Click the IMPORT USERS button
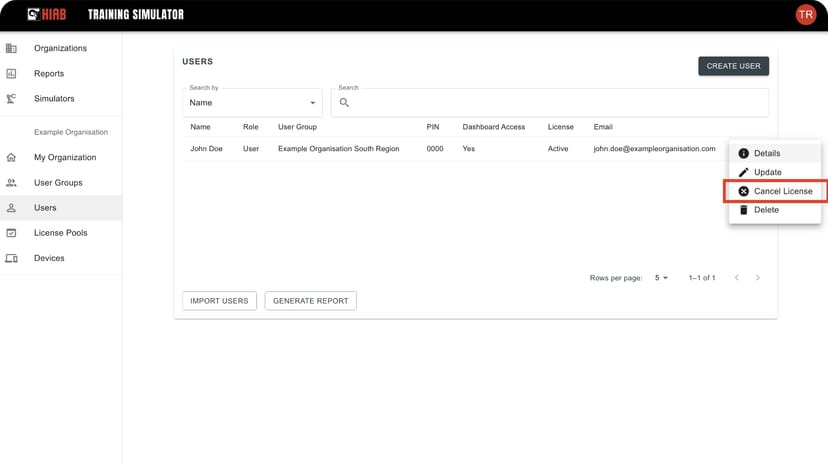This screenshot has height=464, width=828. (x=219, y=301)
